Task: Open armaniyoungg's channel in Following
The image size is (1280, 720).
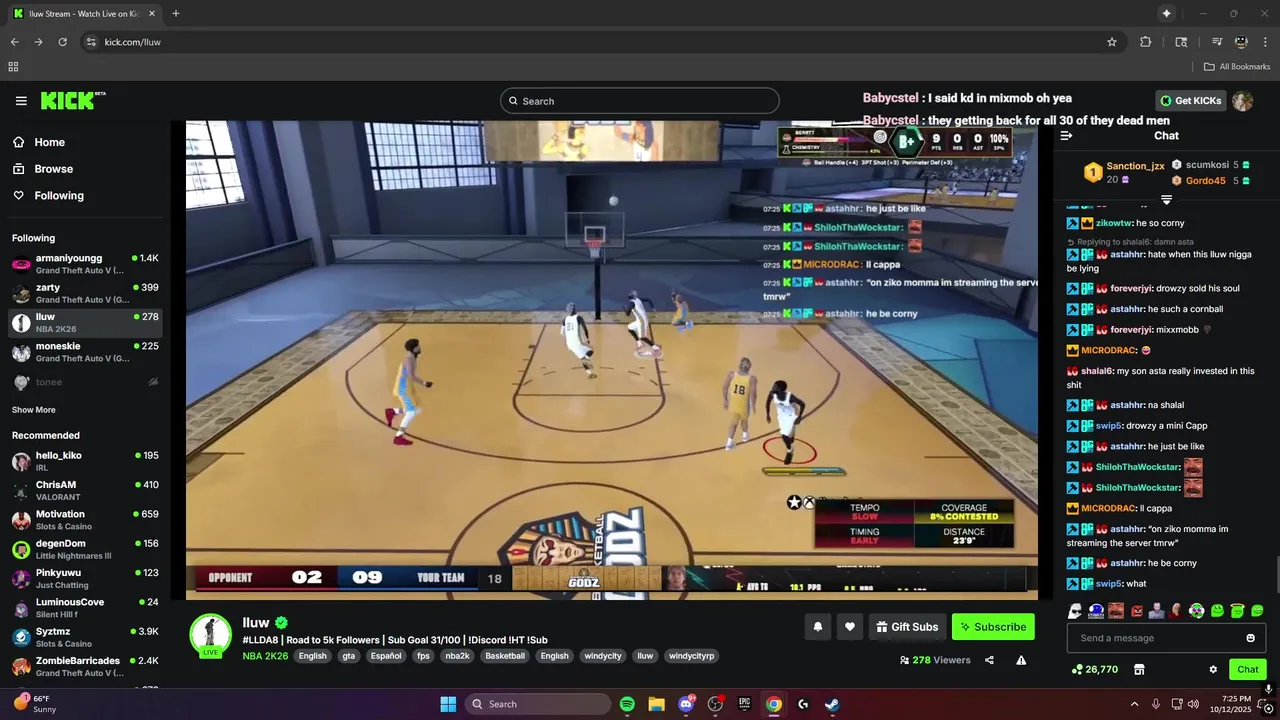Action: (x=85, y=264)
